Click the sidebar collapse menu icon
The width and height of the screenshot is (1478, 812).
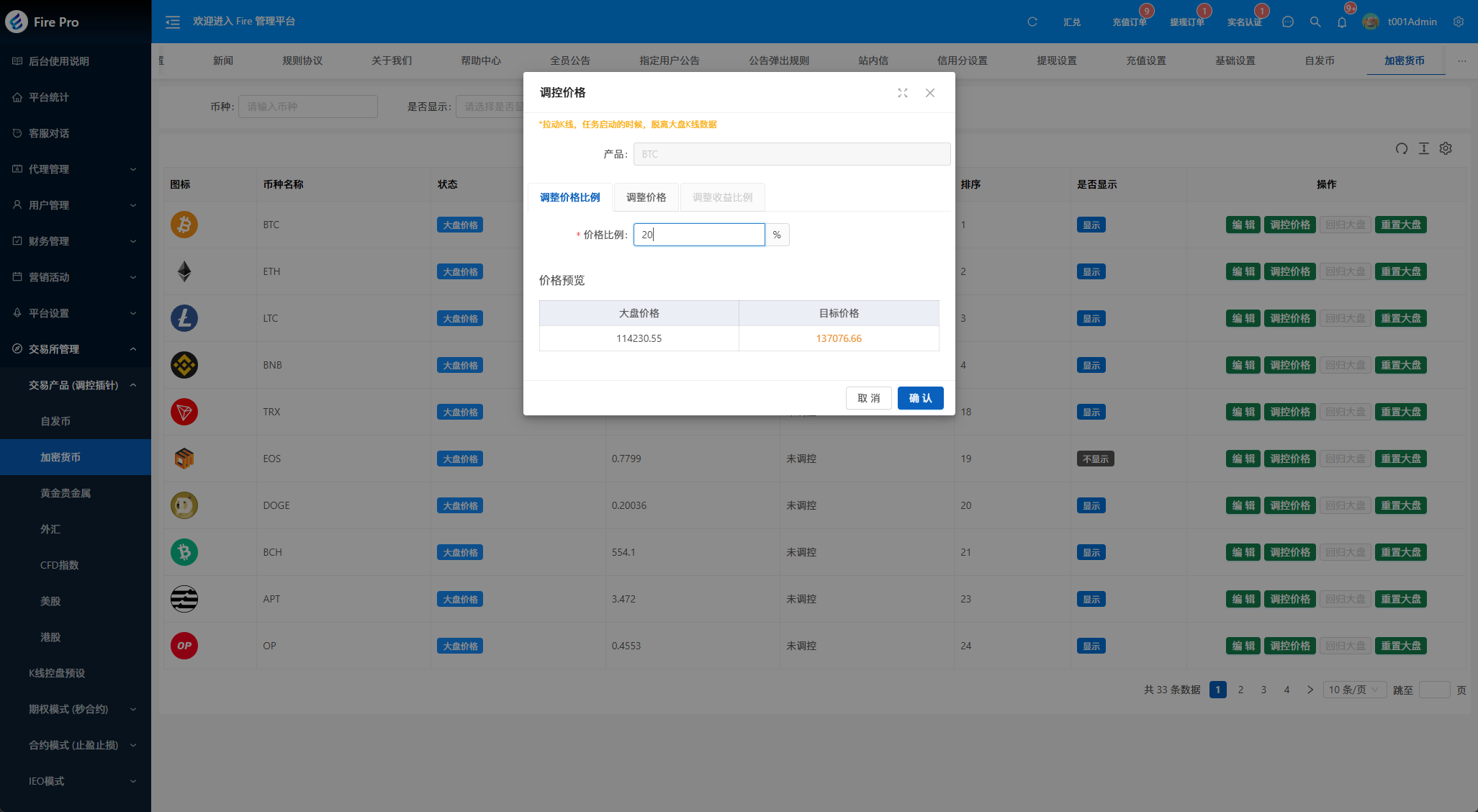click(173, 22)
